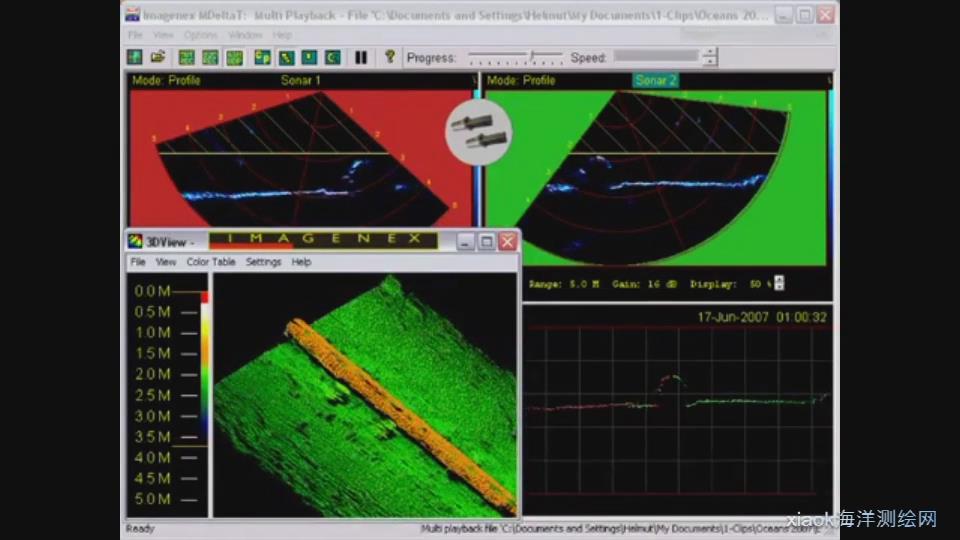Click the fourth green toolbar icon
Image resolution: width=960 pixels, height=540 pixels.
pyautogui.click(x=210, y=58)
